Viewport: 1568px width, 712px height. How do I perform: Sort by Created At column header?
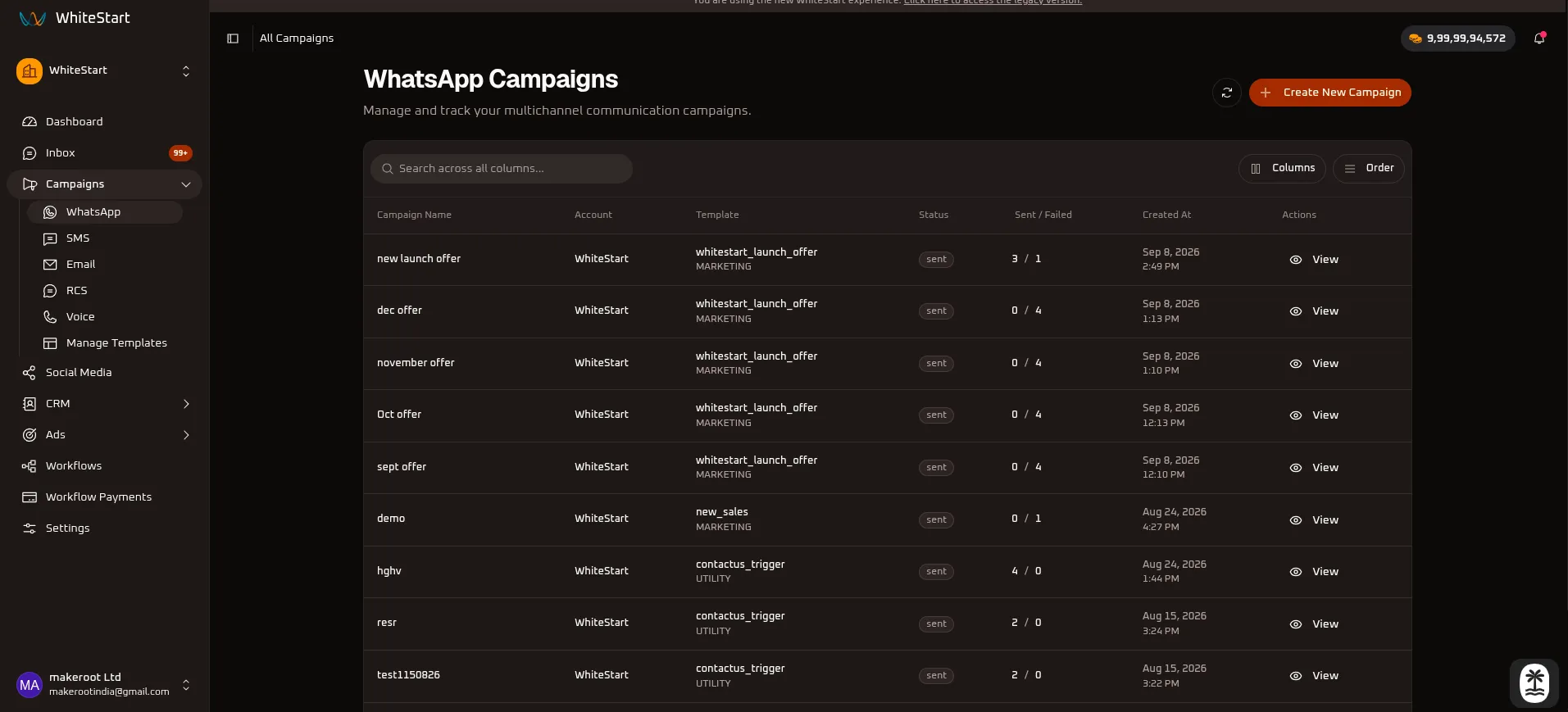point(1166,215)
